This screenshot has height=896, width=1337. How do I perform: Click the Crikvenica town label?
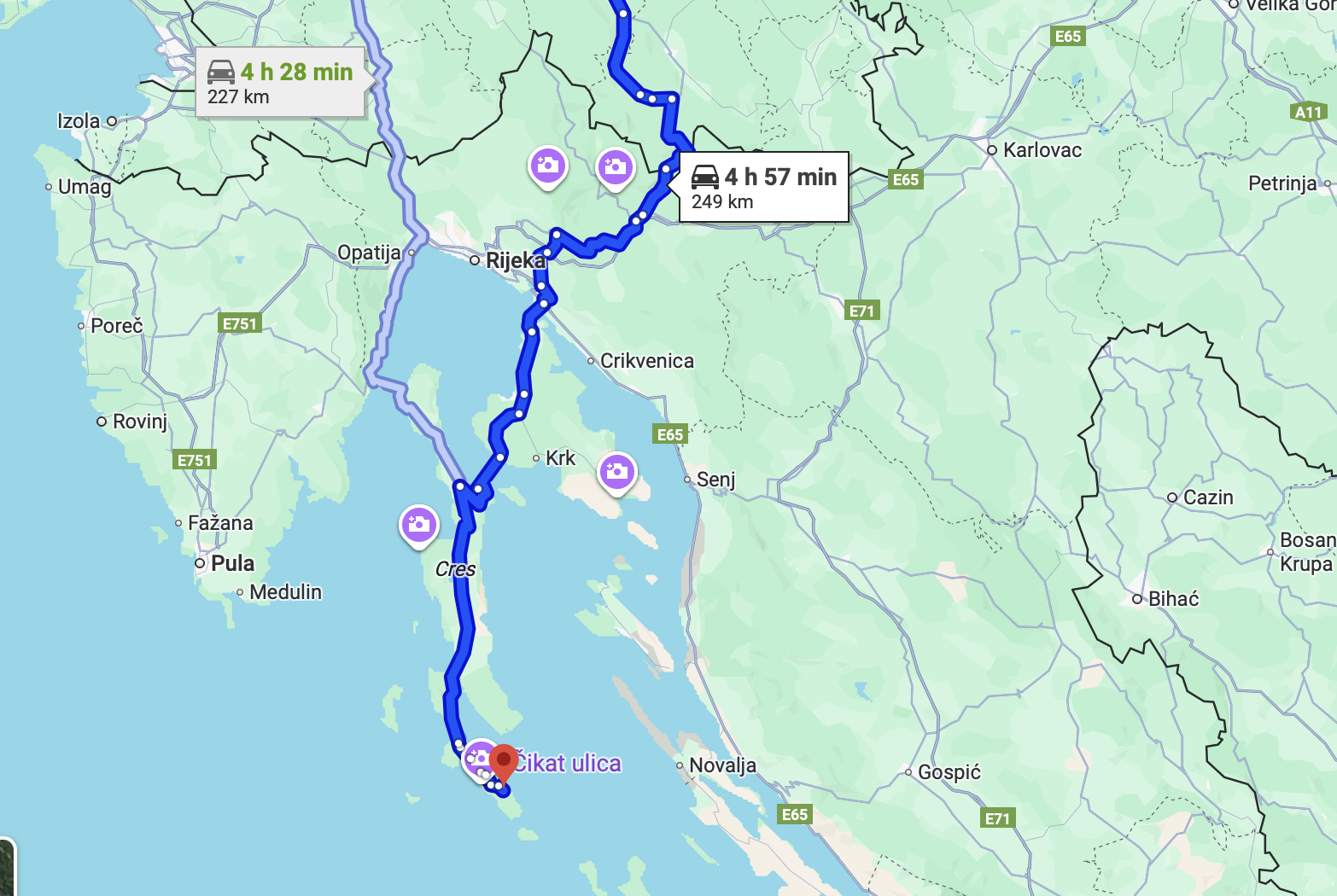pyautogui.click(x=647, y=361)
